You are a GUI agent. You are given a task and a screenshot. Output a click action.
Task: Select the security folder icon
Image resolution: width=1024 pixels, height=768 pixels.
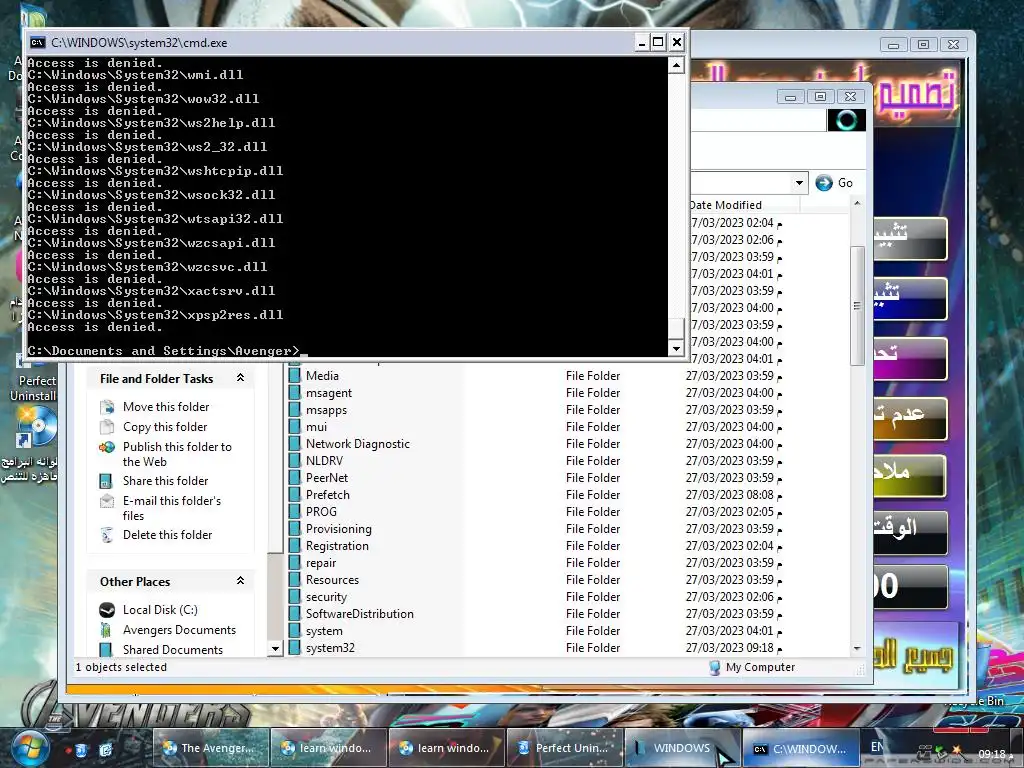coord(295,597)
